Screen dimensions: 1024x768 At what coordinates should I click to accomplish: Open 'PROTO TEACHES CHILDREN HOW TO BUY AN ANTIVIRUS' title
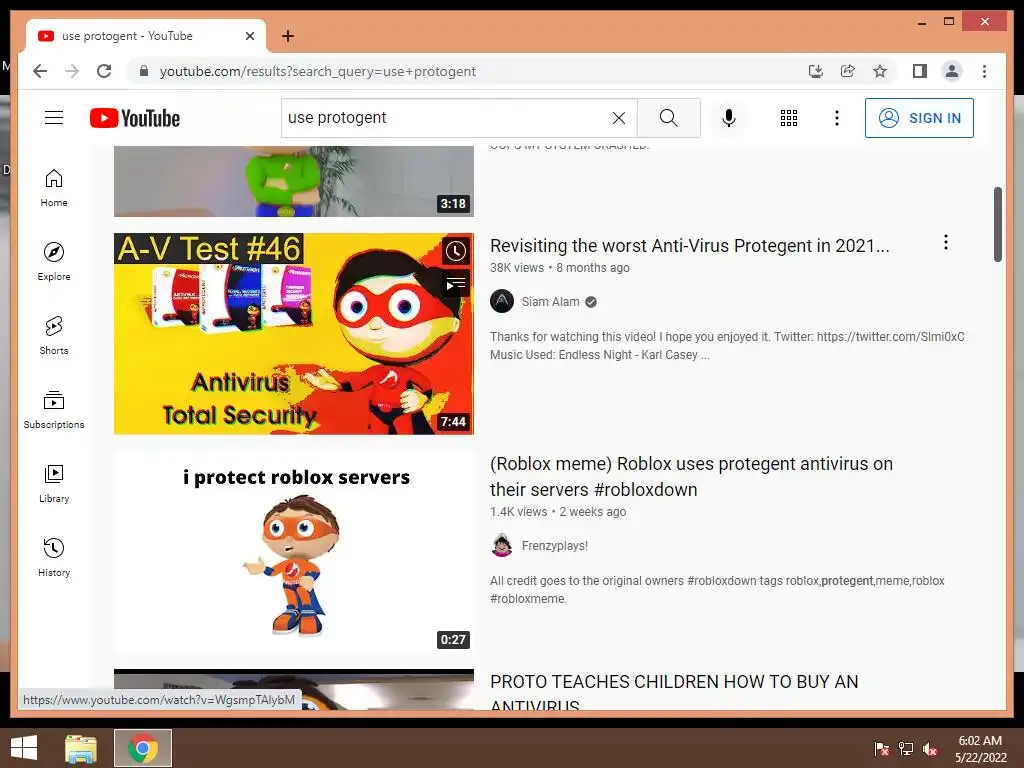(674, 693)
